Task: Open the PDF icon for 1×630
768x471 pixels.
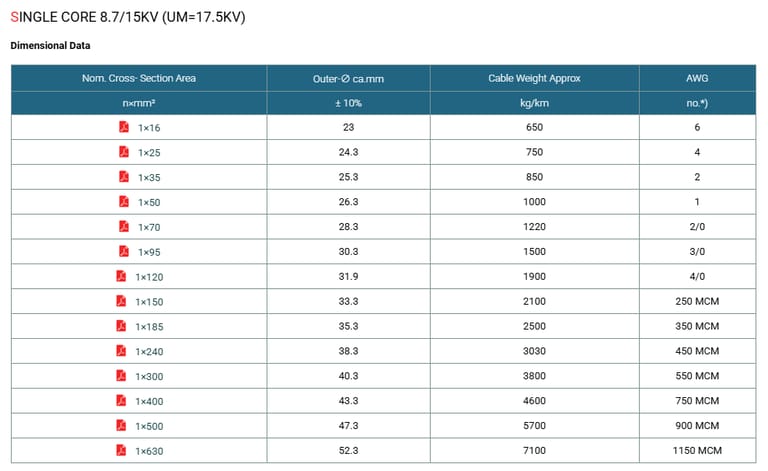Action: point(121,451)
